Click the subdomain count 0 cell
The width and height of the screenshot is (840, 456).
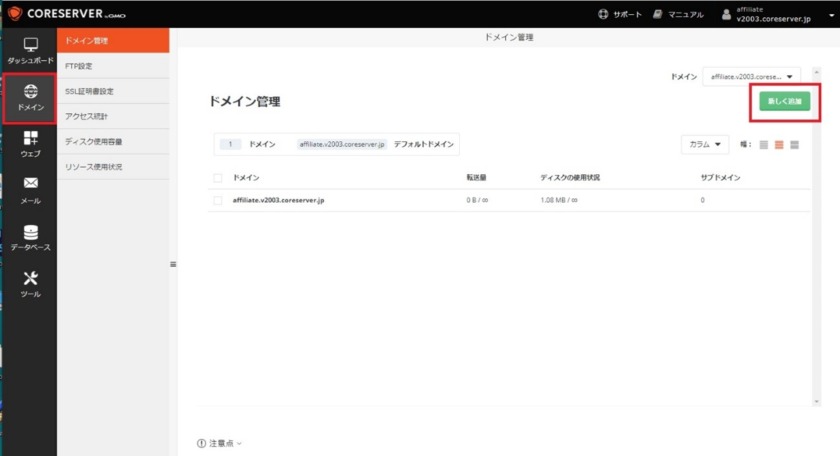coord(702,200)
